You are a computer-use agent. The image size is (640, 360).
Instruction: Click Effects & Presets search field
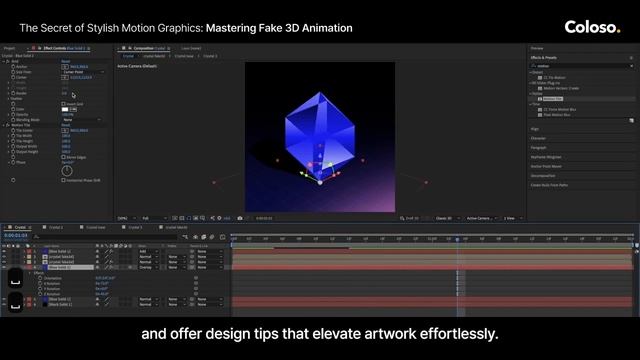(x=582, y=66)
